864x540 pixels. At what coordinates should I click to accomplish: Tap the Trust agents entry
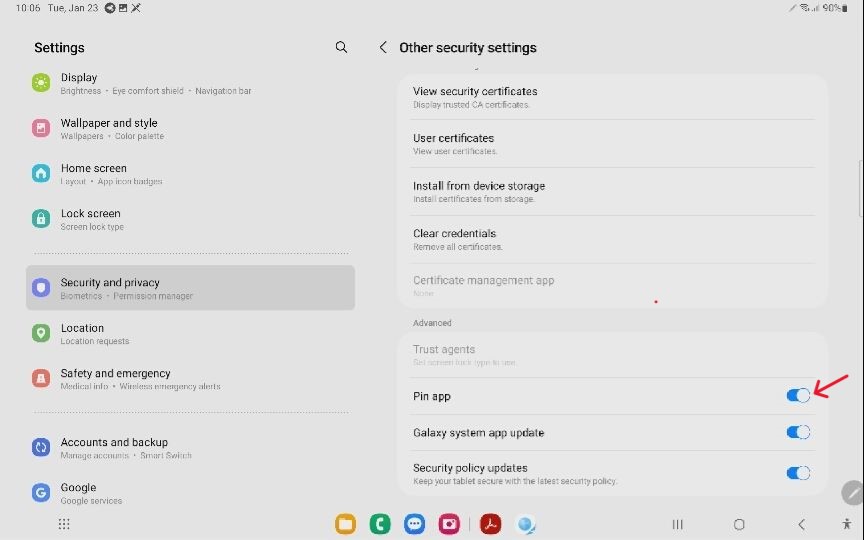[x=613, y=355]
